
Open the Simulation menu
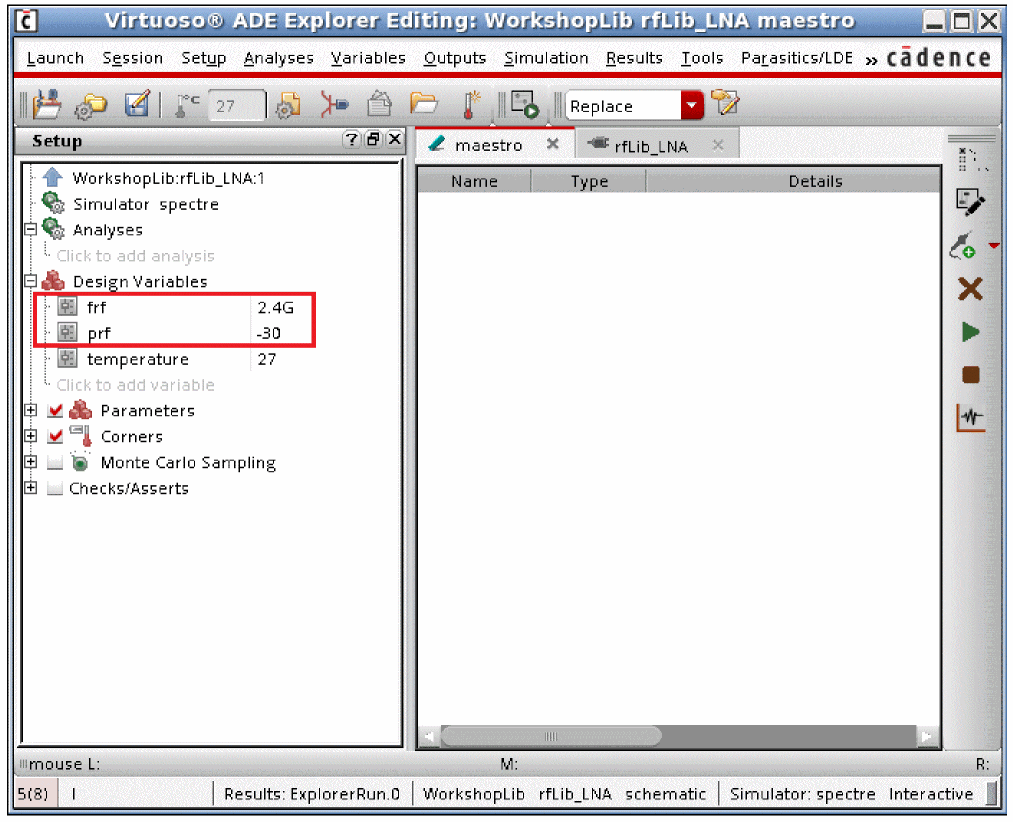coord(546,58)
